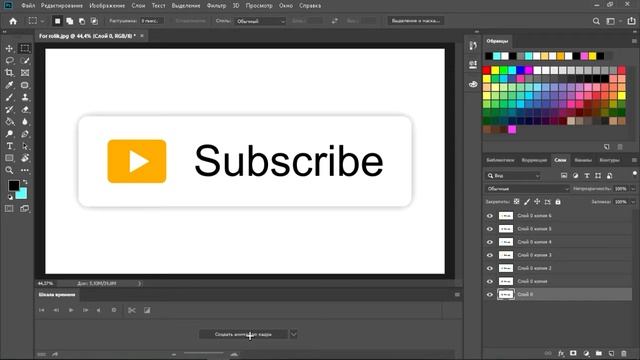Select the Move tool
Screen dimensions: 640x360
(x=9, y=48)
